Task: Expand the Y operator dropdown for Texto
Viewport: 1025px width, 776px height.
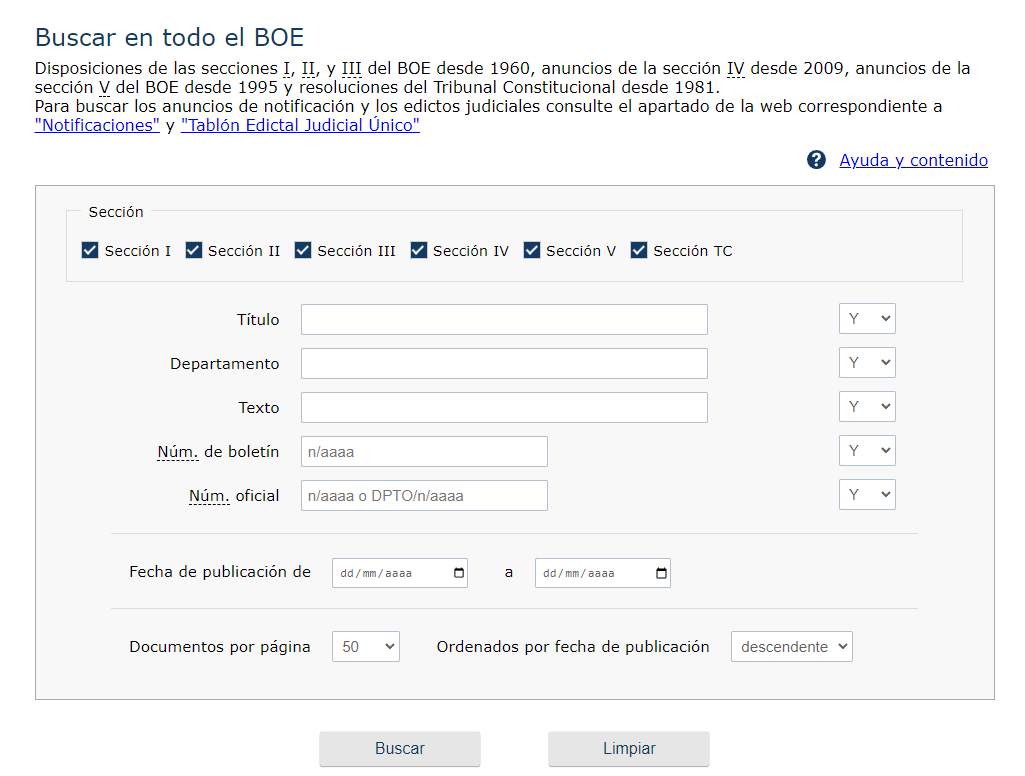Action: point(867,407)
